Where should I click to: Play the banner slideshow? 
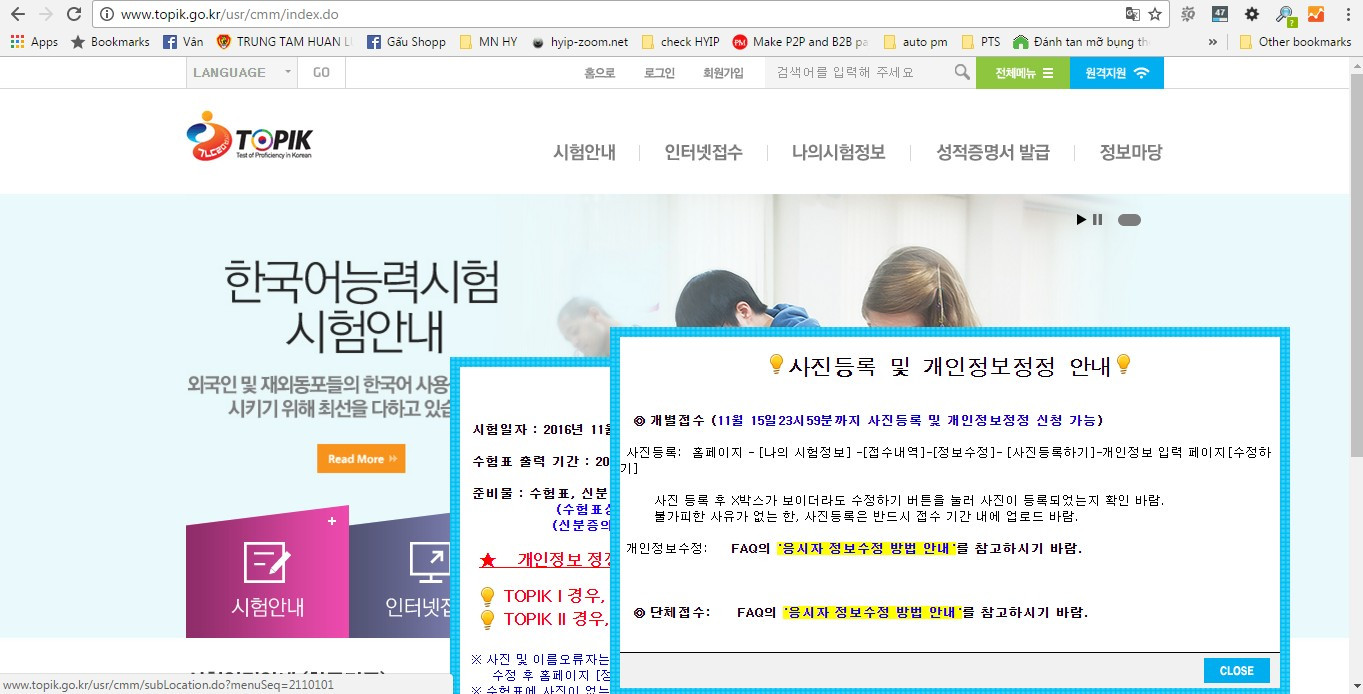[x=1081, y=220]
